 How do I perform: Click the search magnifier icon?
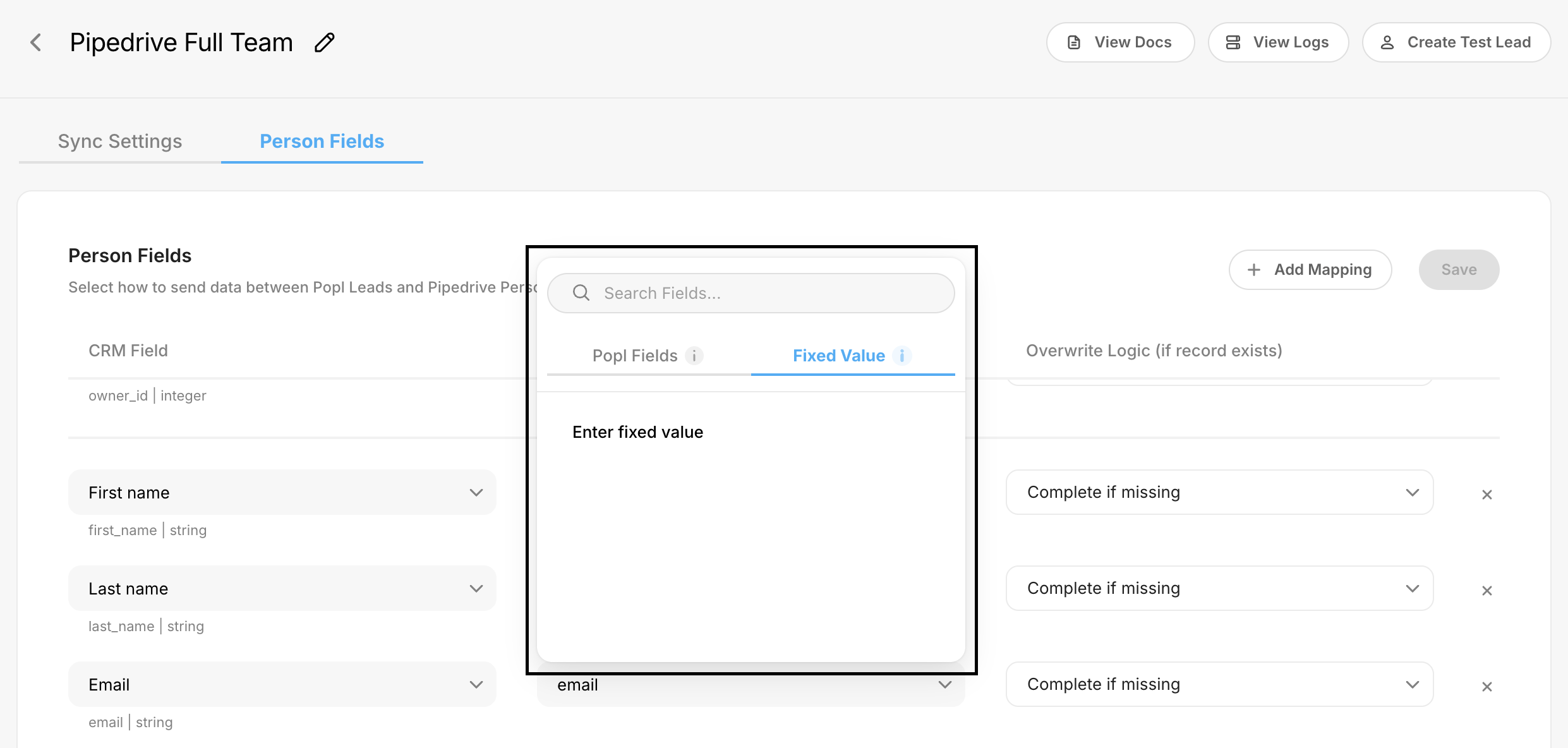[x=581, y=293]
